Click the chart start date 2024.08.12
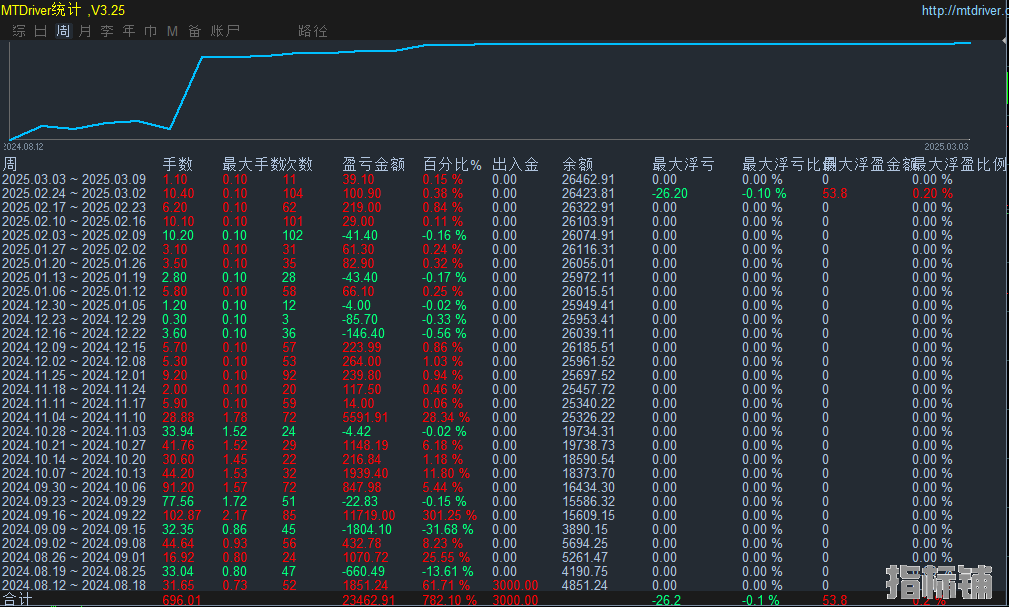Image resolution: width=1009 pixels, height=607 pixels. (x=23, y=147)
